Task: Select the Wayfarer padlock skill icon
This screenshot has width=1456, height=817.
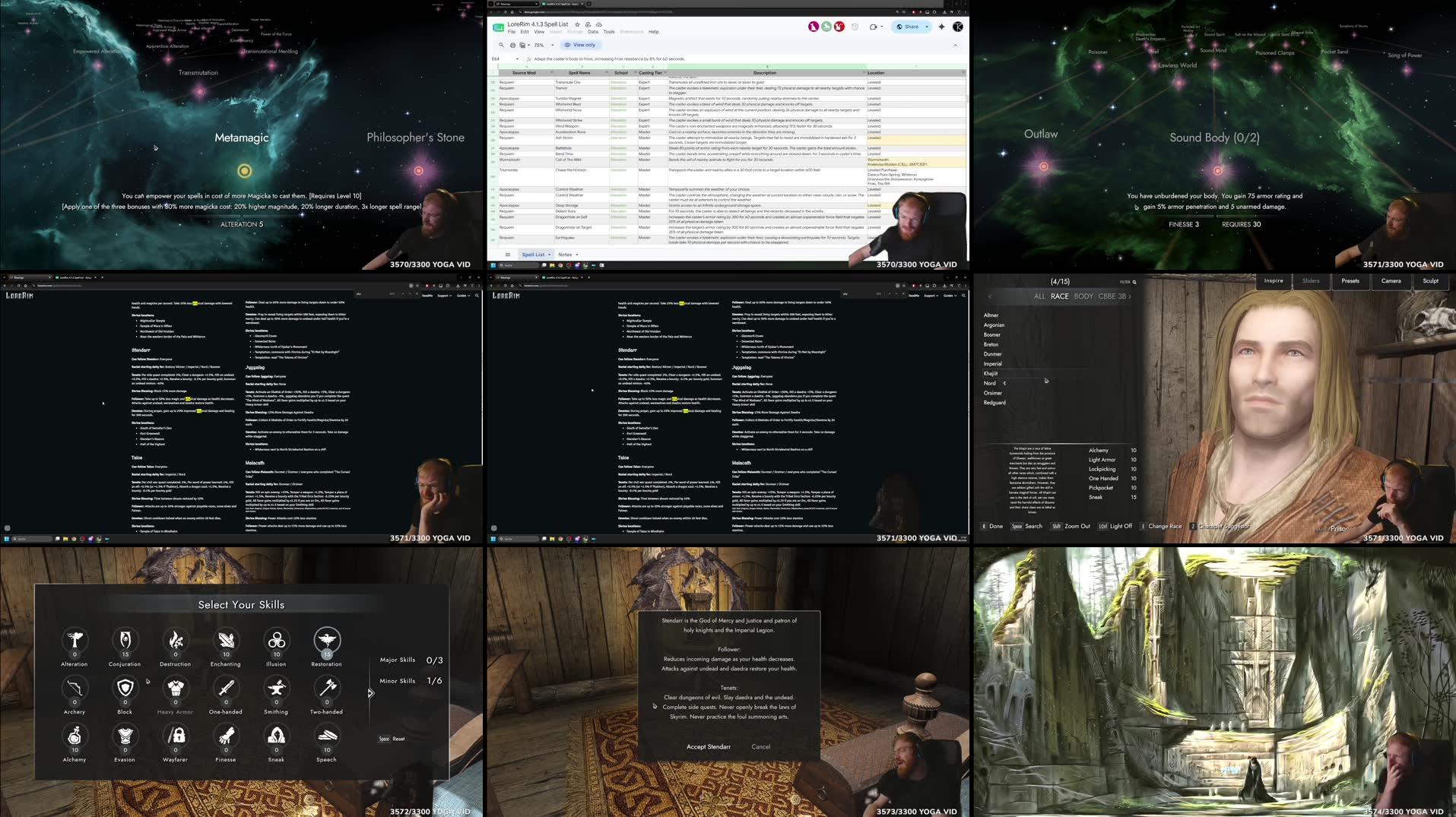Action: [176, 736]
